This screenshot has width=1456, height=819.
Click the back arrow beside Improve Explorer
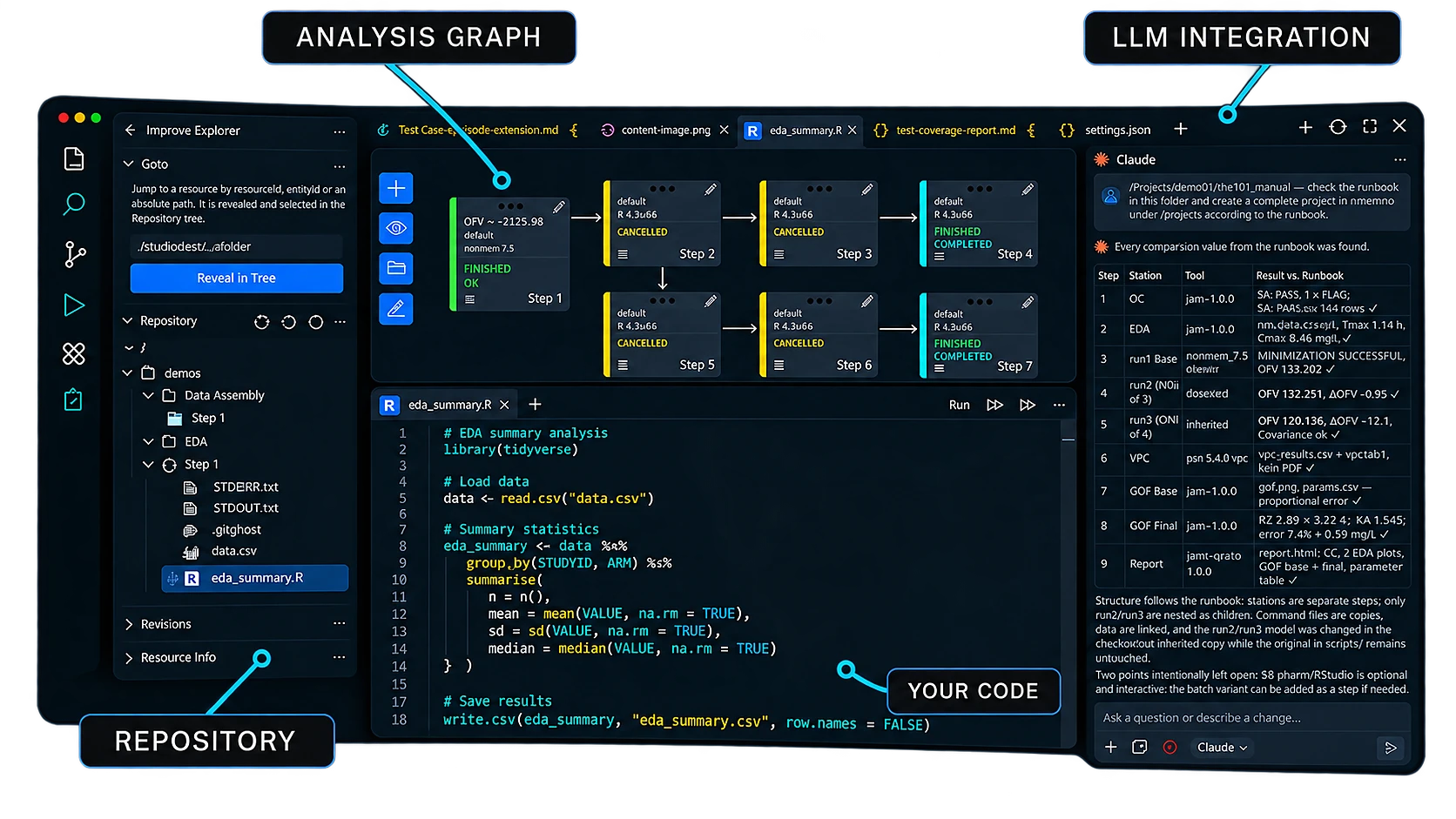(x=130, y=130)
